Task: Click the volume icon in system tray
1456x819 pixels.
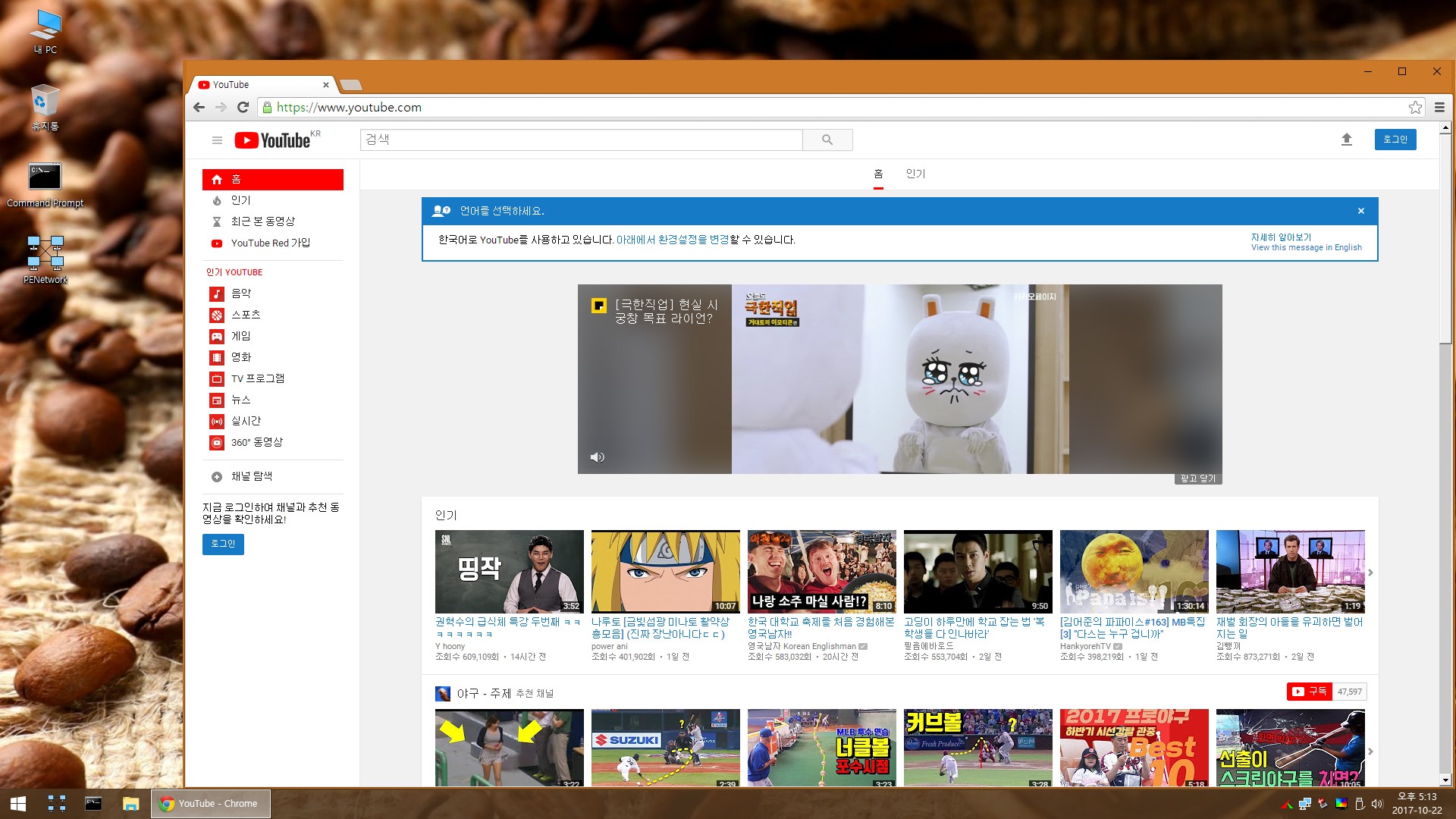Action: tap(1376, 804)
